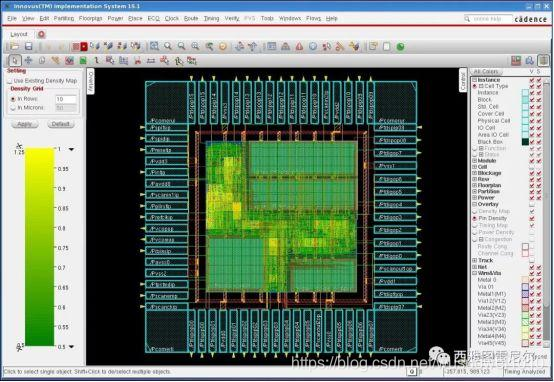Expand the Track tree node
The height and width of the screenshot is (382, 554).
click(x=475, y=260)
